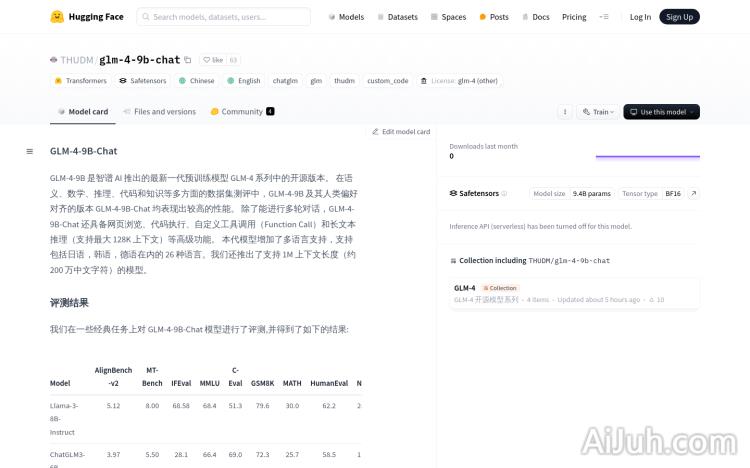Open the THUDM organization link
The height and width of the screenshot is (468, 750).
click(x=76, y=60)
